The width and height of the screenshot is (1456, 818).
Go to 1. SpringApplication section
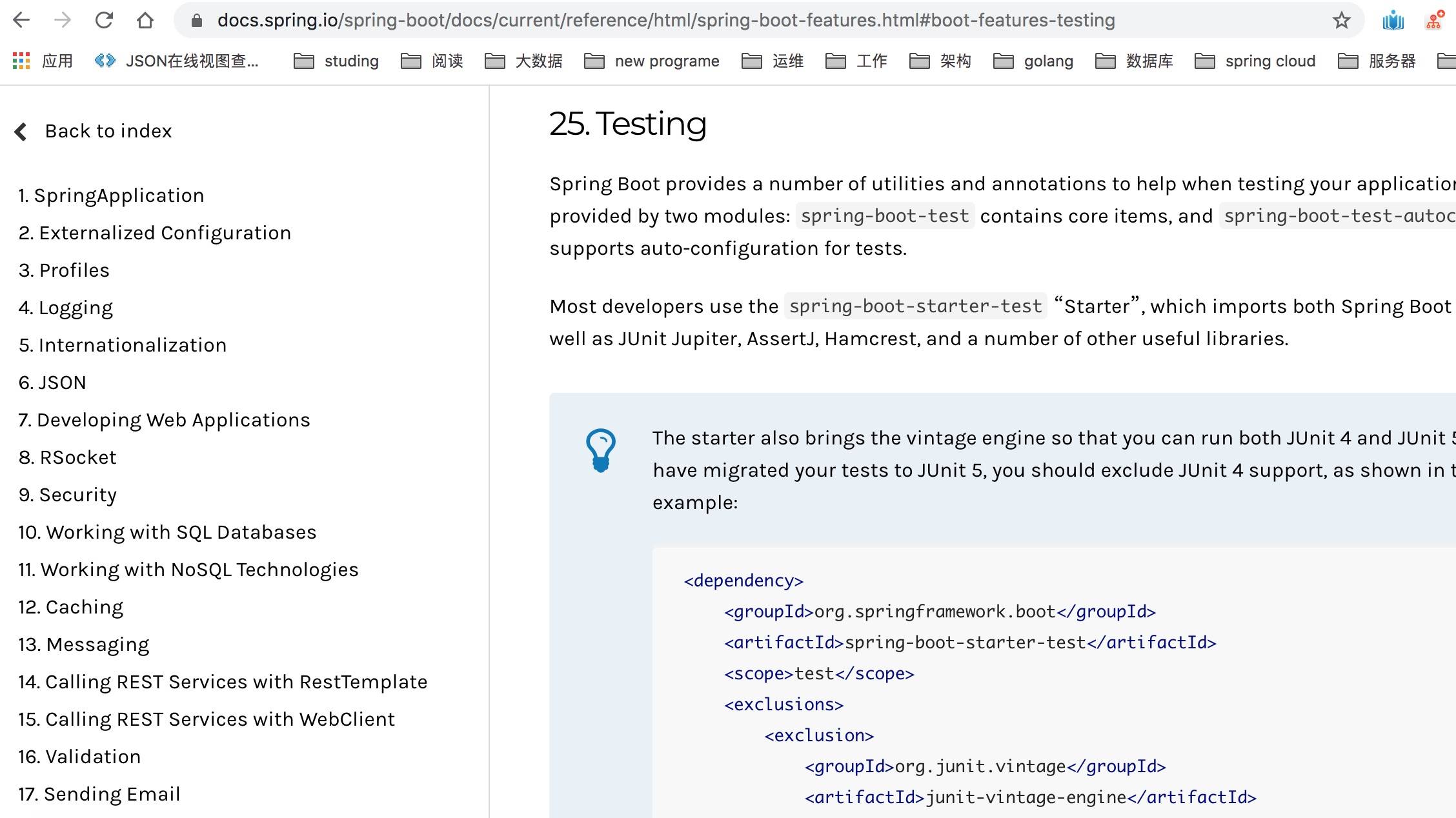click(111, 195)
